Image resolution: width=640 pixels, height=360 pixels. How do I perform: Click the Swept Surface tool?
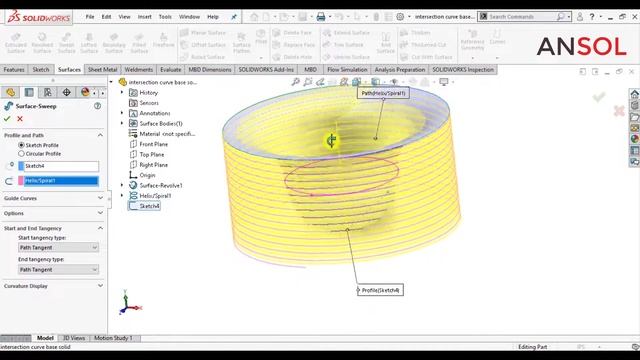(x=66, y=42)
